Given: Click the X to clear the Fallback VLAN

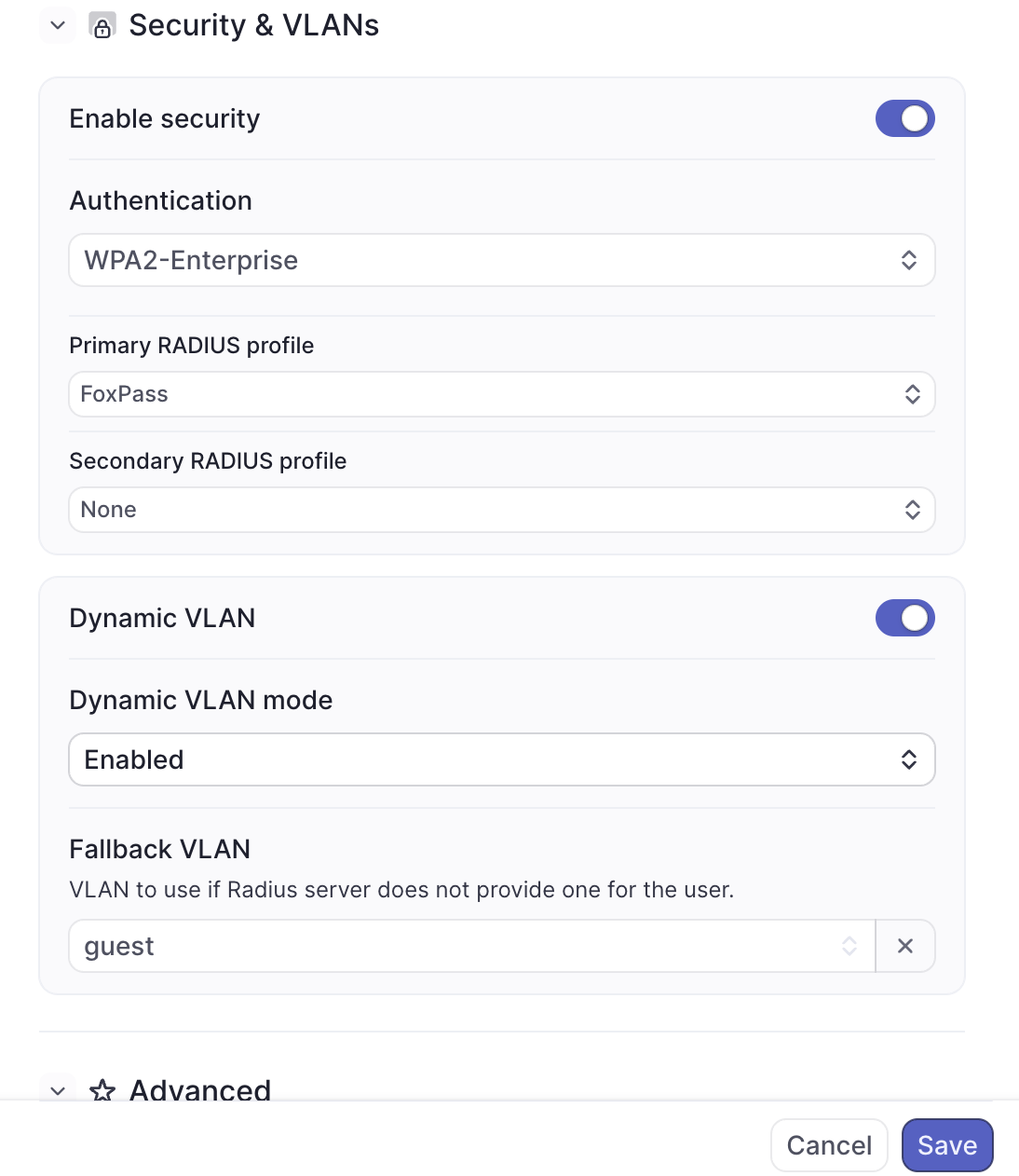Looking at the screenshot, I should click(904, 946).
